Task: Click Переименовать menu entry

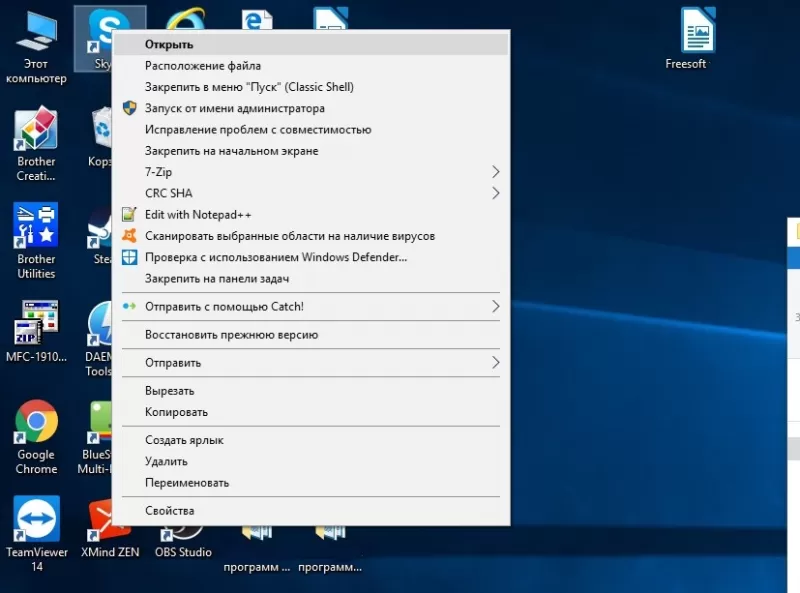Action: (x=186, y=482)
